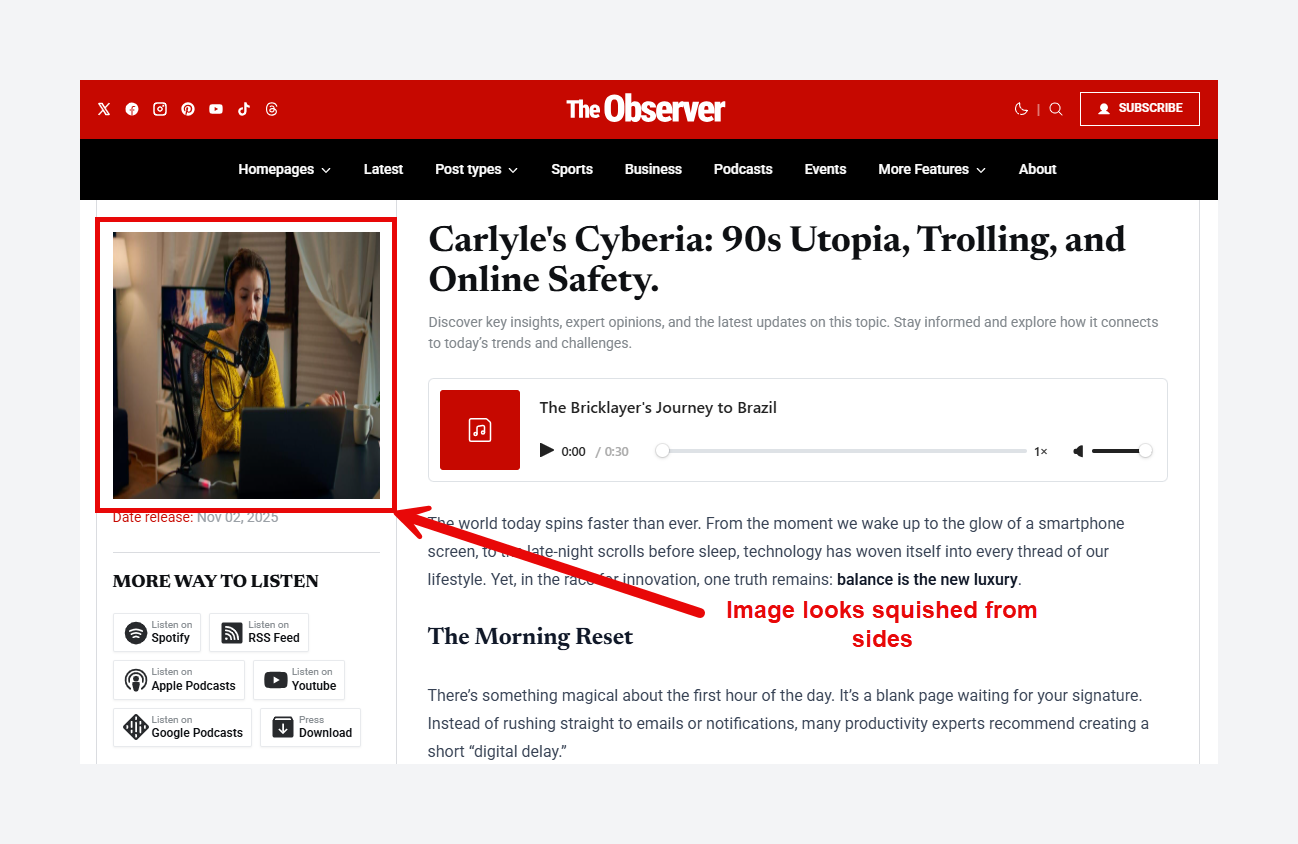Play the Bricklayer's Journey episode

coord(546,451)
